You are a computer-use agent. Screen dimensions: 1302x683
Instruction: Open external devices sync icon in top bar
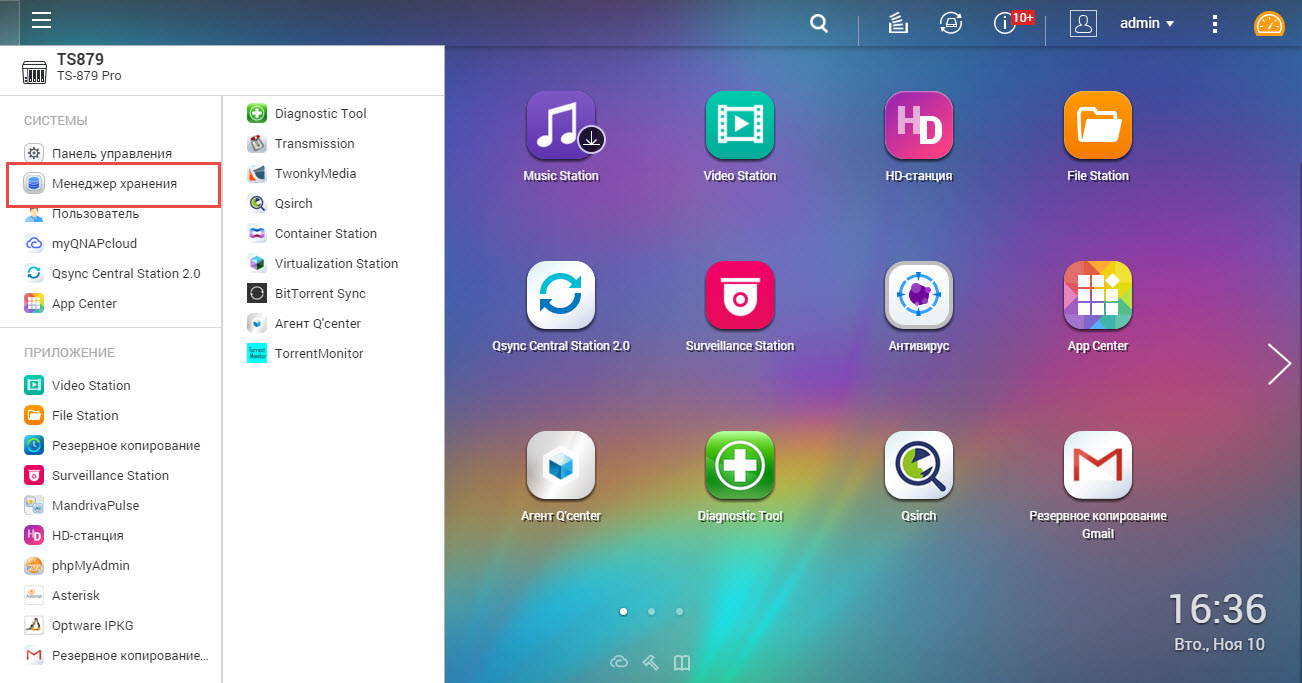(951, 24)
